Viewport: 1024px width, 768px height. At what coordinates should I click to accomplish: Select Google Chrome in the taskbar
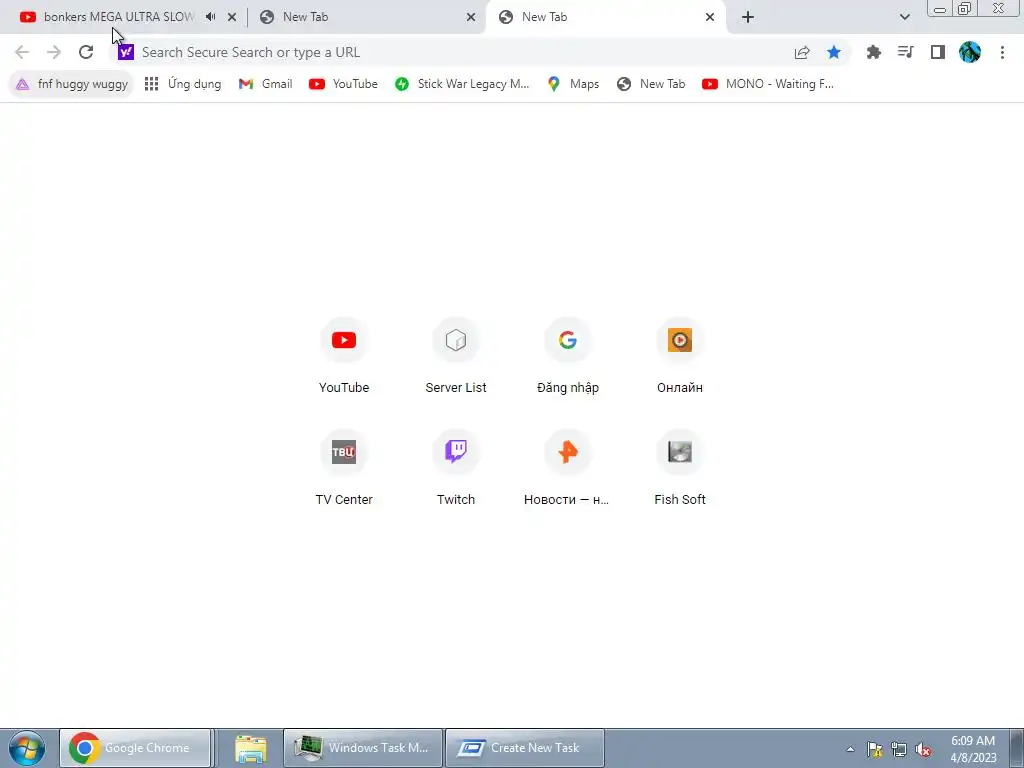[136, 748]
